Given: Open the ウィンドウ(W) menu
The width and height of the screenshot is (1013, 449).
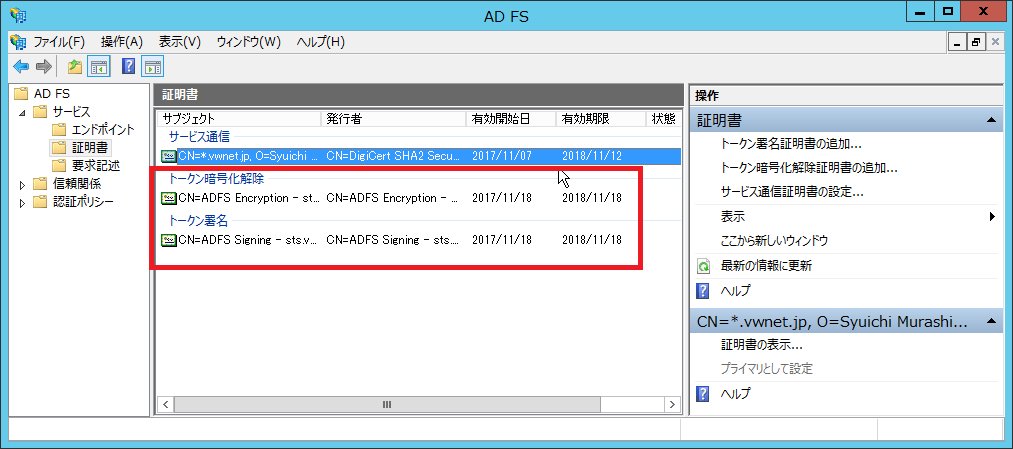Looking at the screenshot, I should tap(249, 42).
